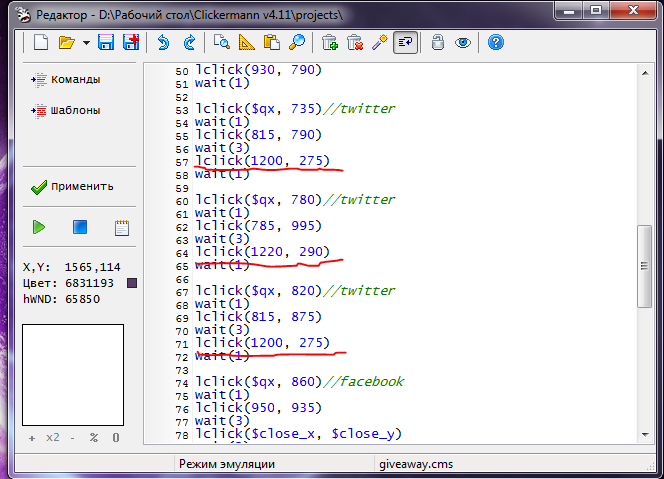
Task: Redo the last edit
Action: tap(189, 43)
